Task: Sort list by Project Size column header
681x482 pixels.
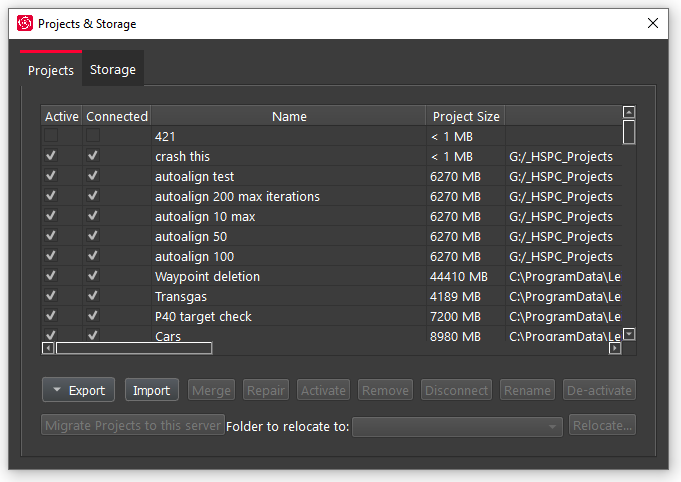Action: point(466,117)
